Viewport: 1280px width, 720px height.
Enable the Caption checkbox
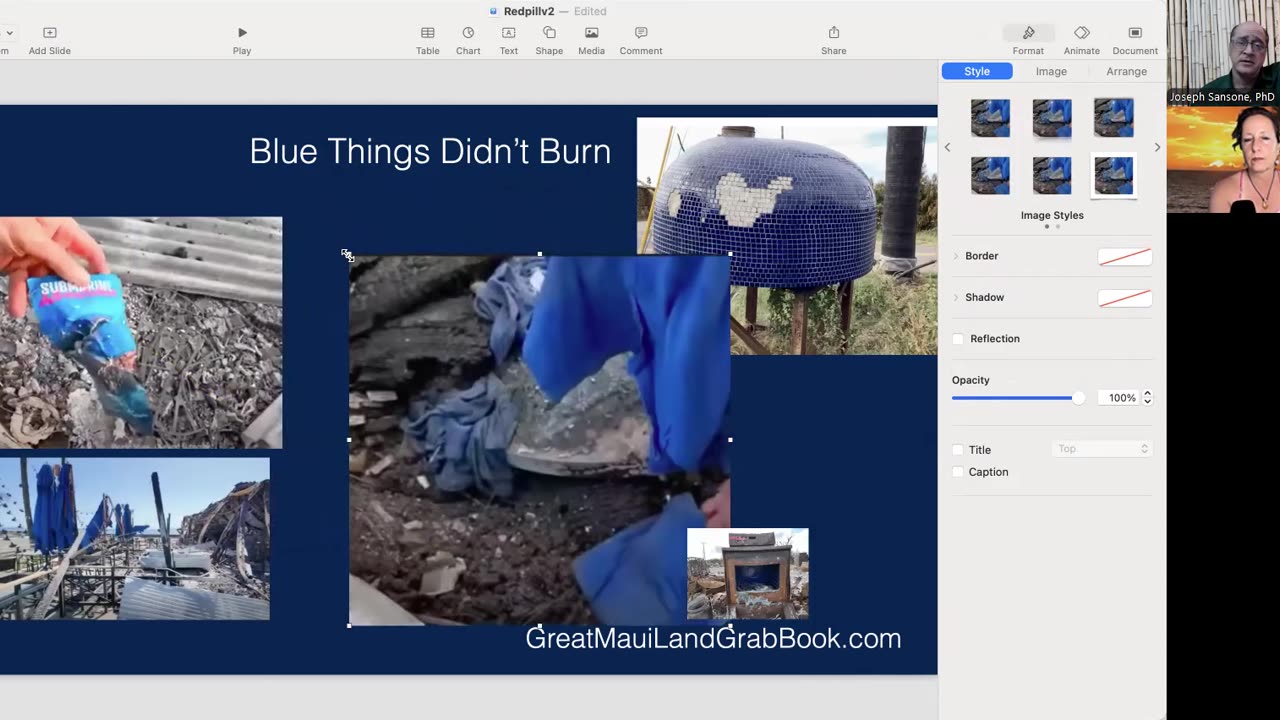point(958,472)
